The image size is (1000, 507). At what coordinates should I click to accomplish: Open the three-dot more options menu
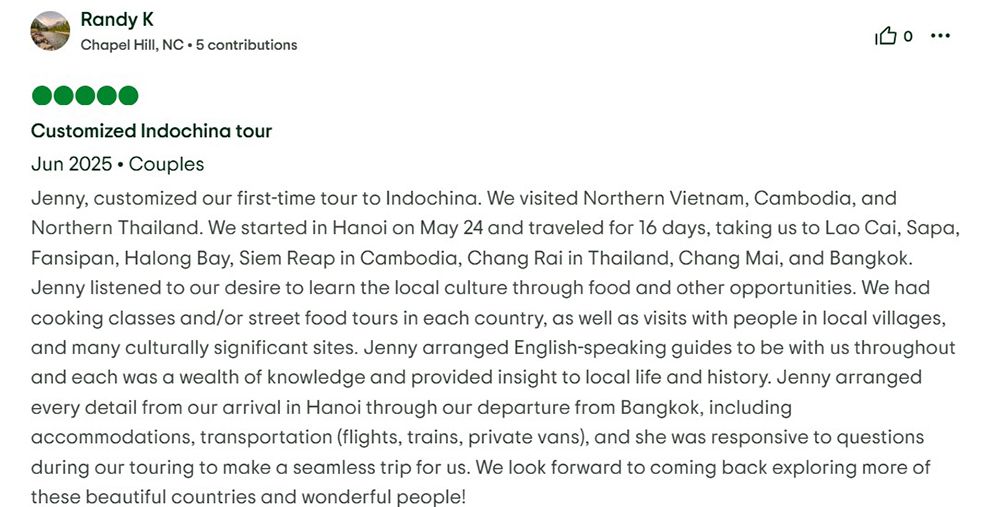pos(940,36)
